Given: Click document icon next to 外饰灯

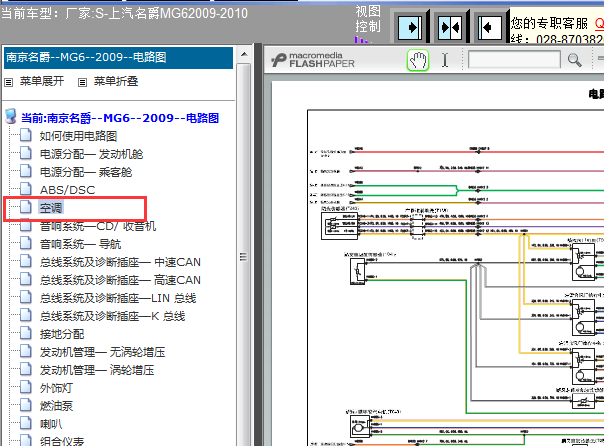Looking at the screenshot, I should click(25, 387).
